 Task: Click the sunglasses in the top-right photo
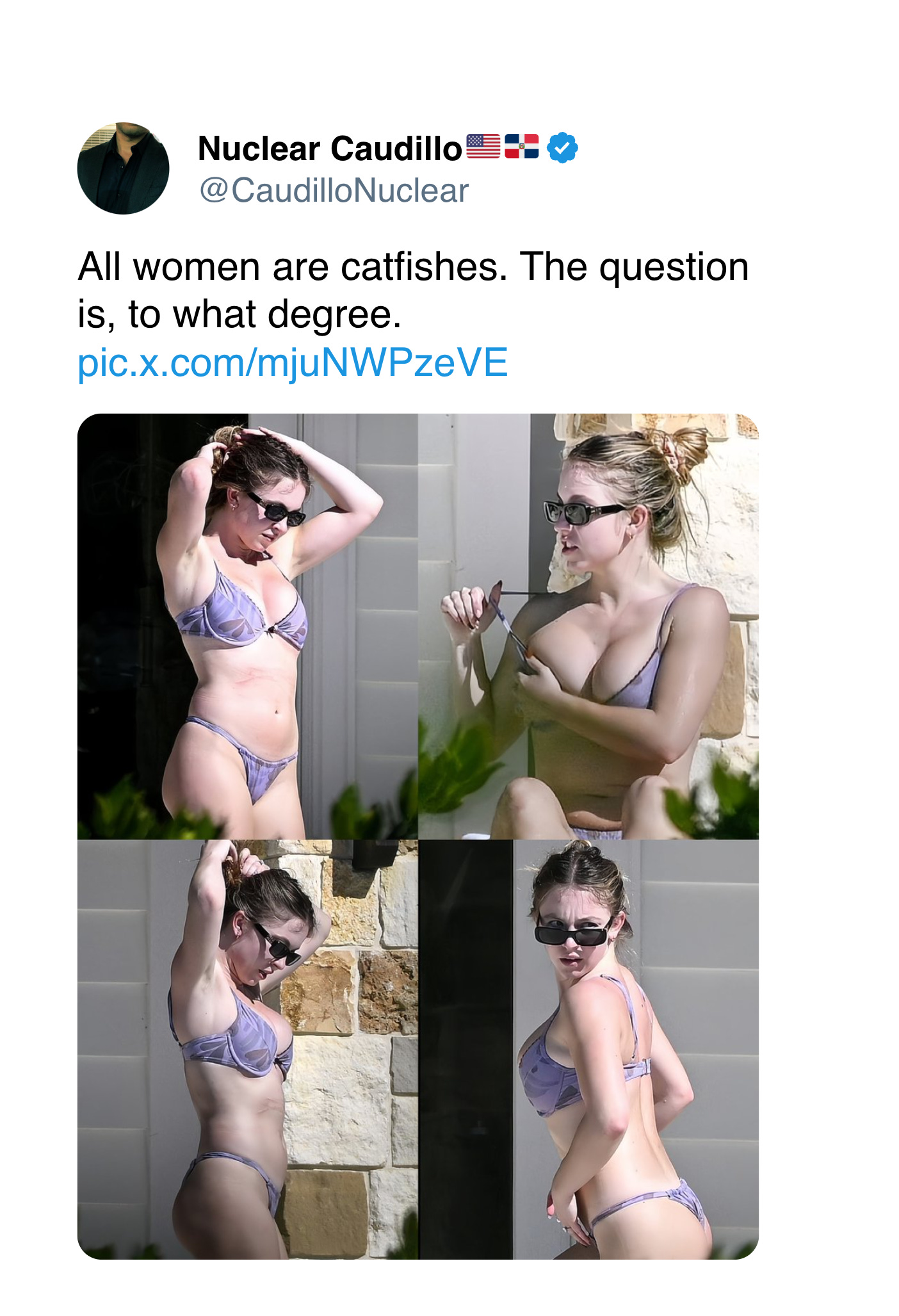click(x=583, y=512)
